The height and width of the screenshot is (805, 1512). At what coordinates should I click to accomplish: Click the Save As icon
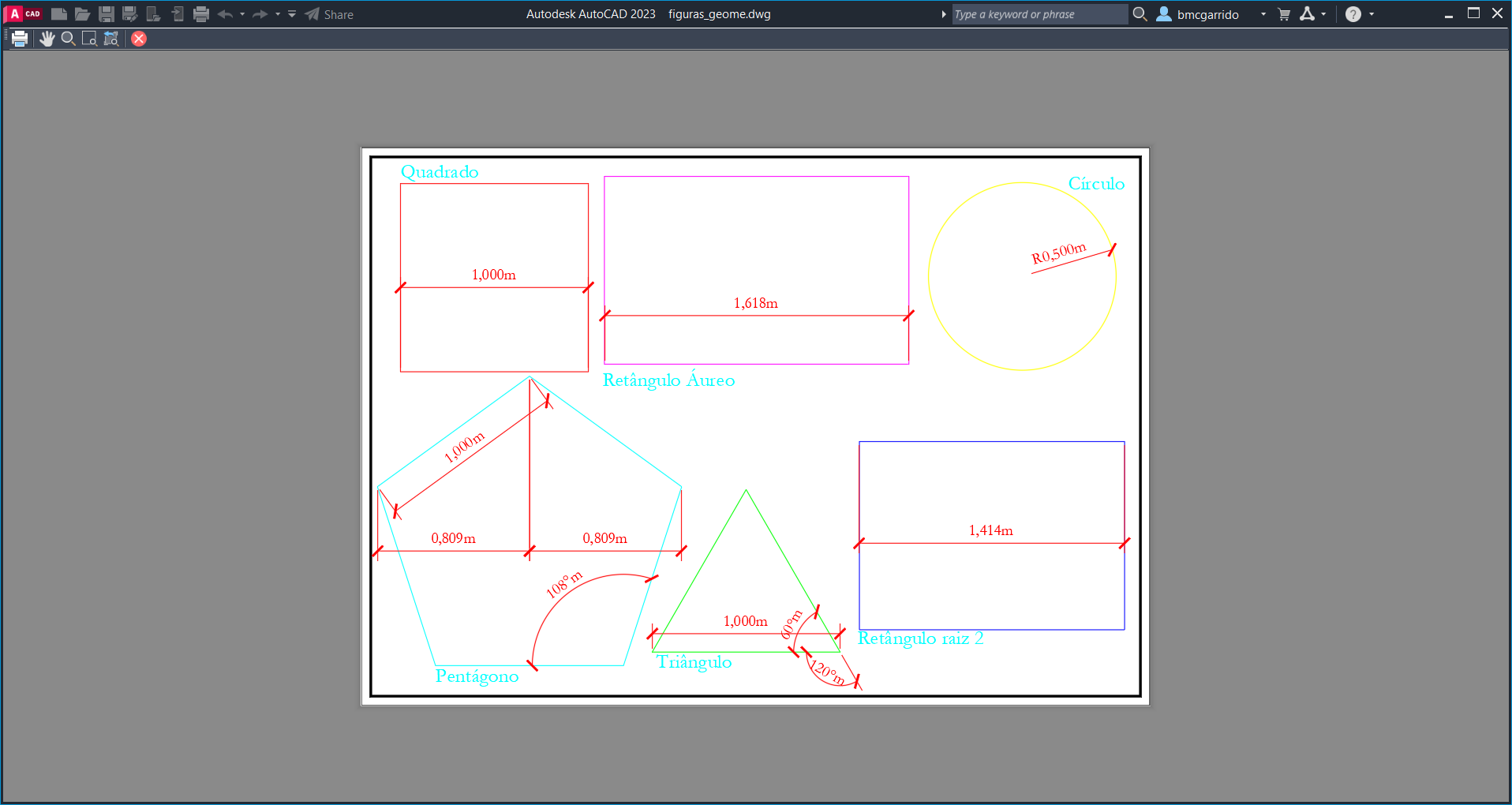click(130, 14)
